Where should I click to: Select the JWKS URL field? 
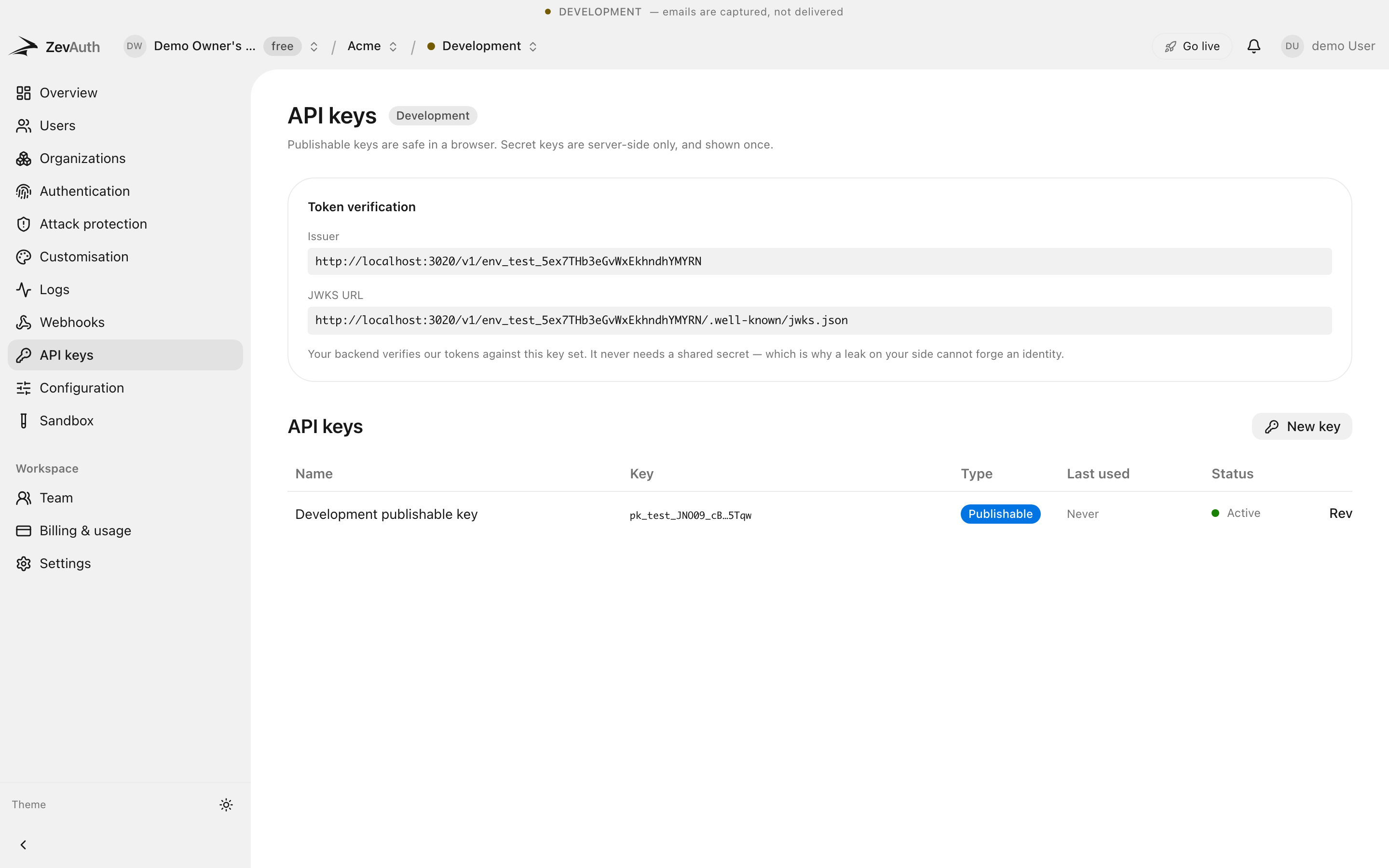819,320
